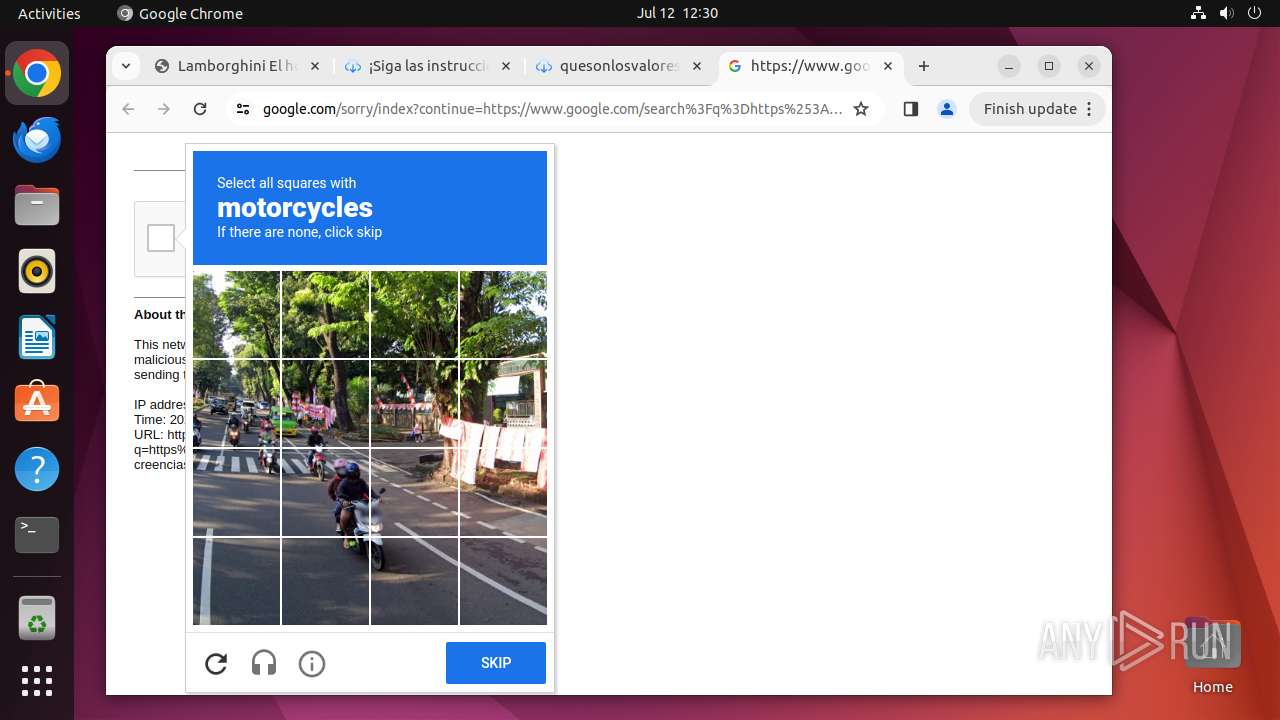Image resolution: width=1280 pixels, height=720 pixels.
Task: Open Google Chrome app menu in top bar
Action: (x=180, y=13)
